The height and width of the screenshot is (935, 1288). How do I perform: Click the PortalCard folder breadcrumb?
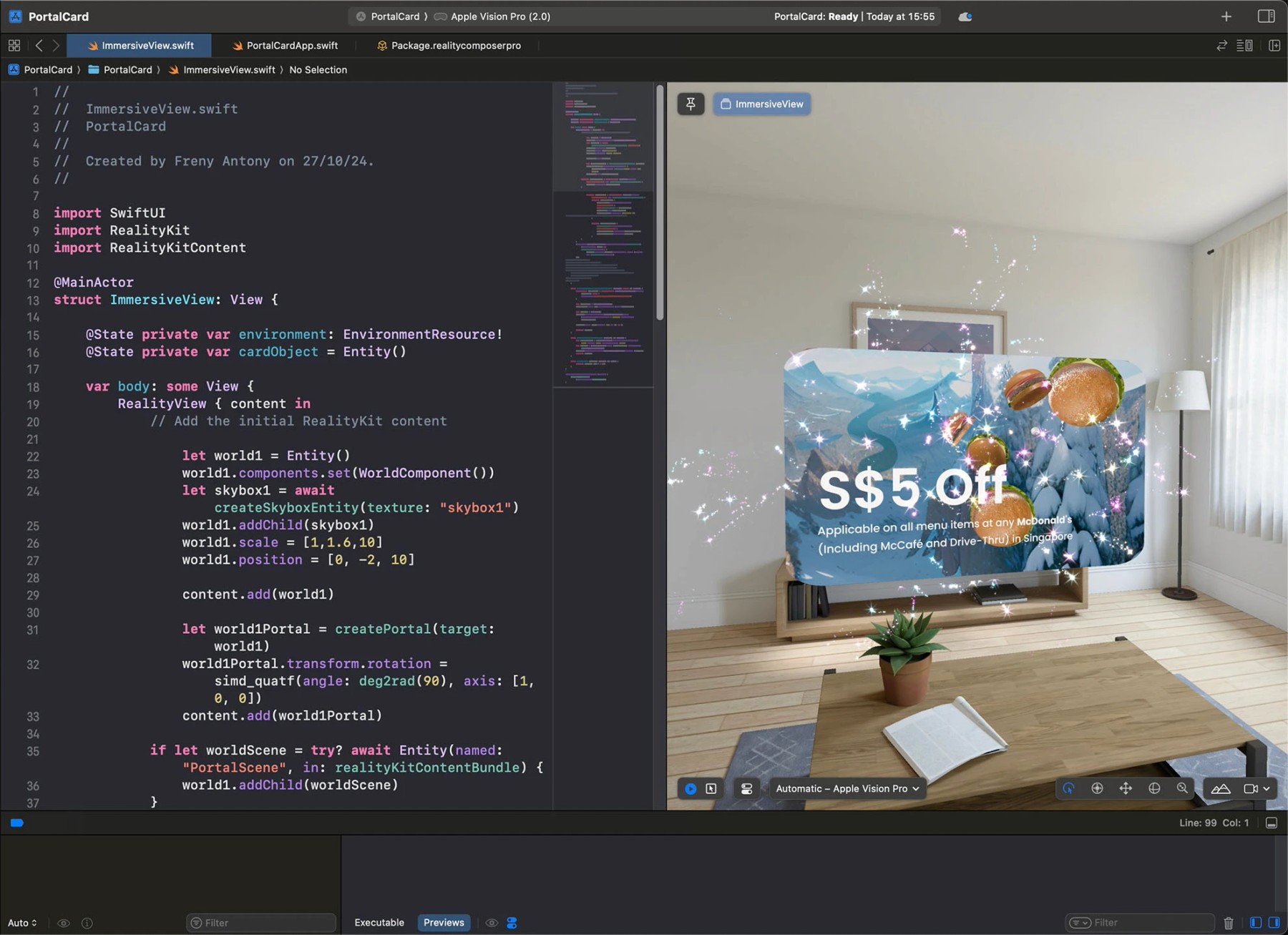click(119, 69)
